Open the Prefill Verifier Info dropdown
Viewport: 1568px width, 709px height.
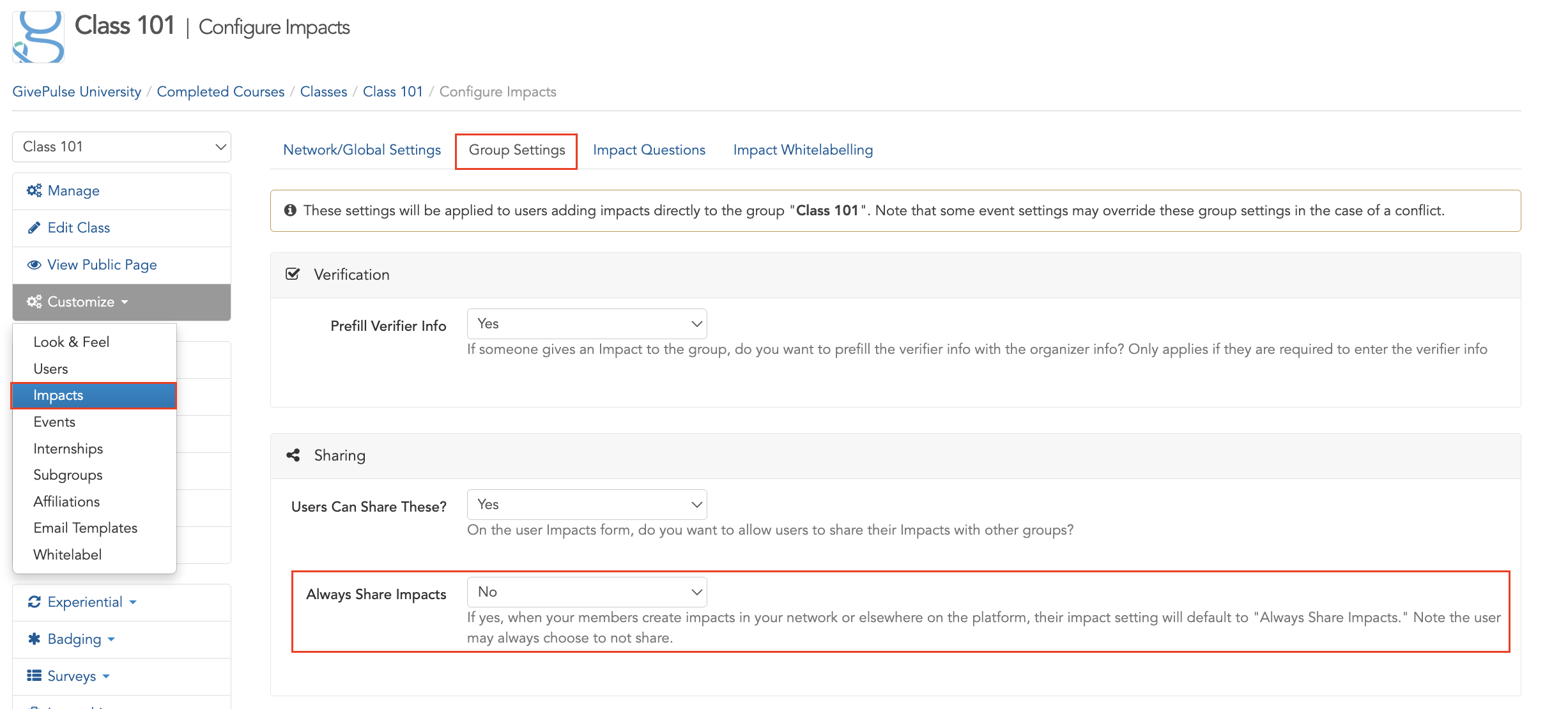pos(587,324)
